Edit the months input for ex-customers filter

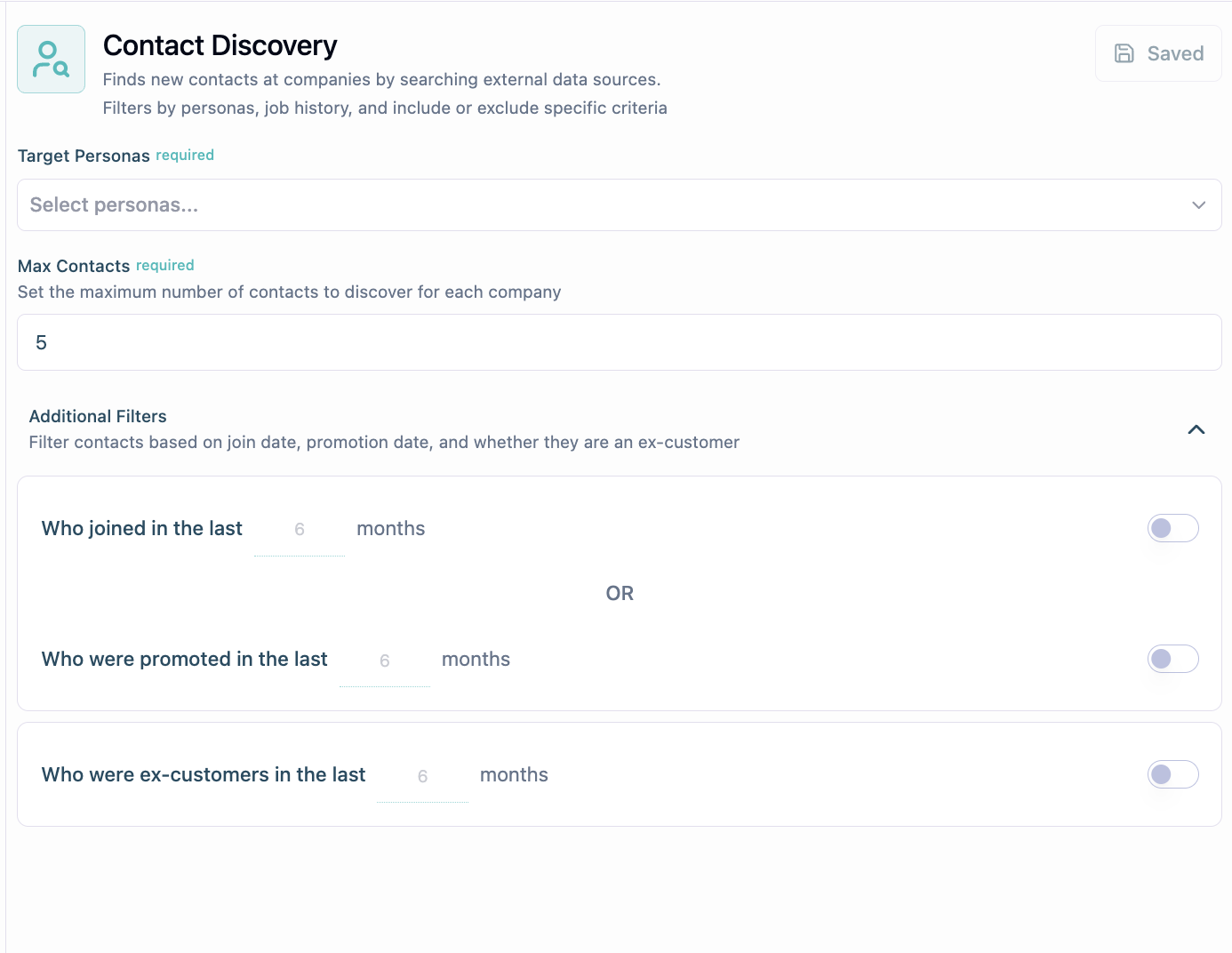(x=423, y=776)
